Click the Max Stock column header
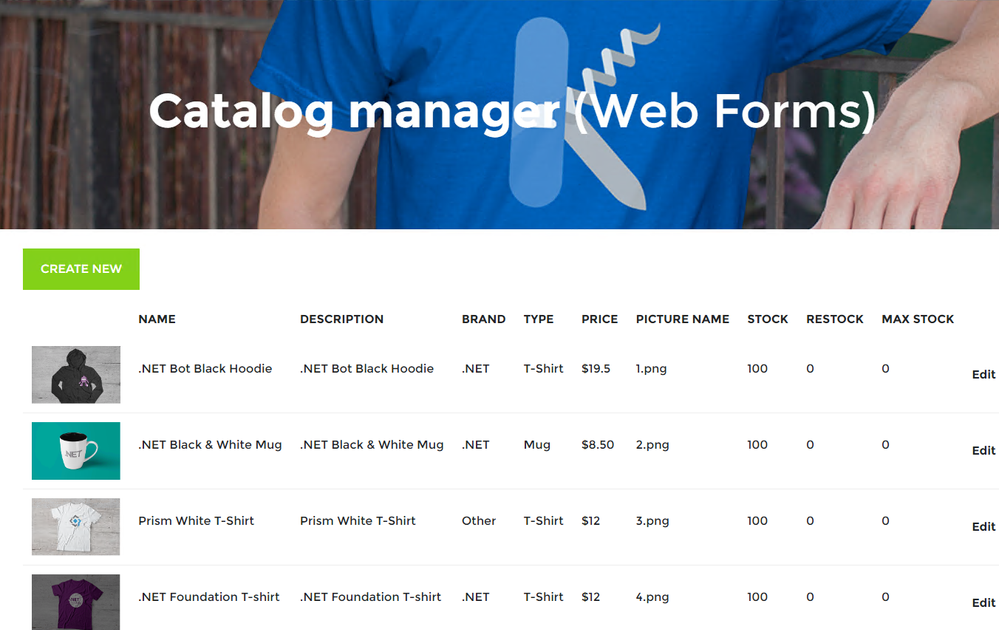999x630 pixels. click(917, 319)
